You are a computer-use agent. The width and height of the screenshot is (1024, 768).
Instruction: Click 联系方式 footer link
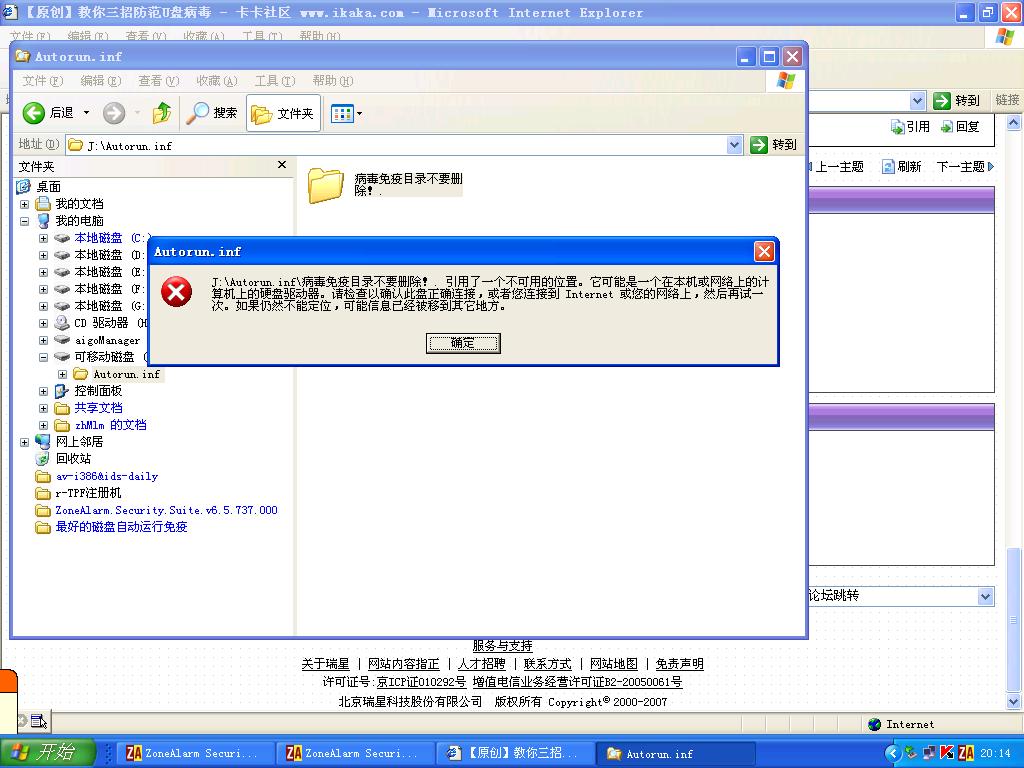(x=547, y=664)
